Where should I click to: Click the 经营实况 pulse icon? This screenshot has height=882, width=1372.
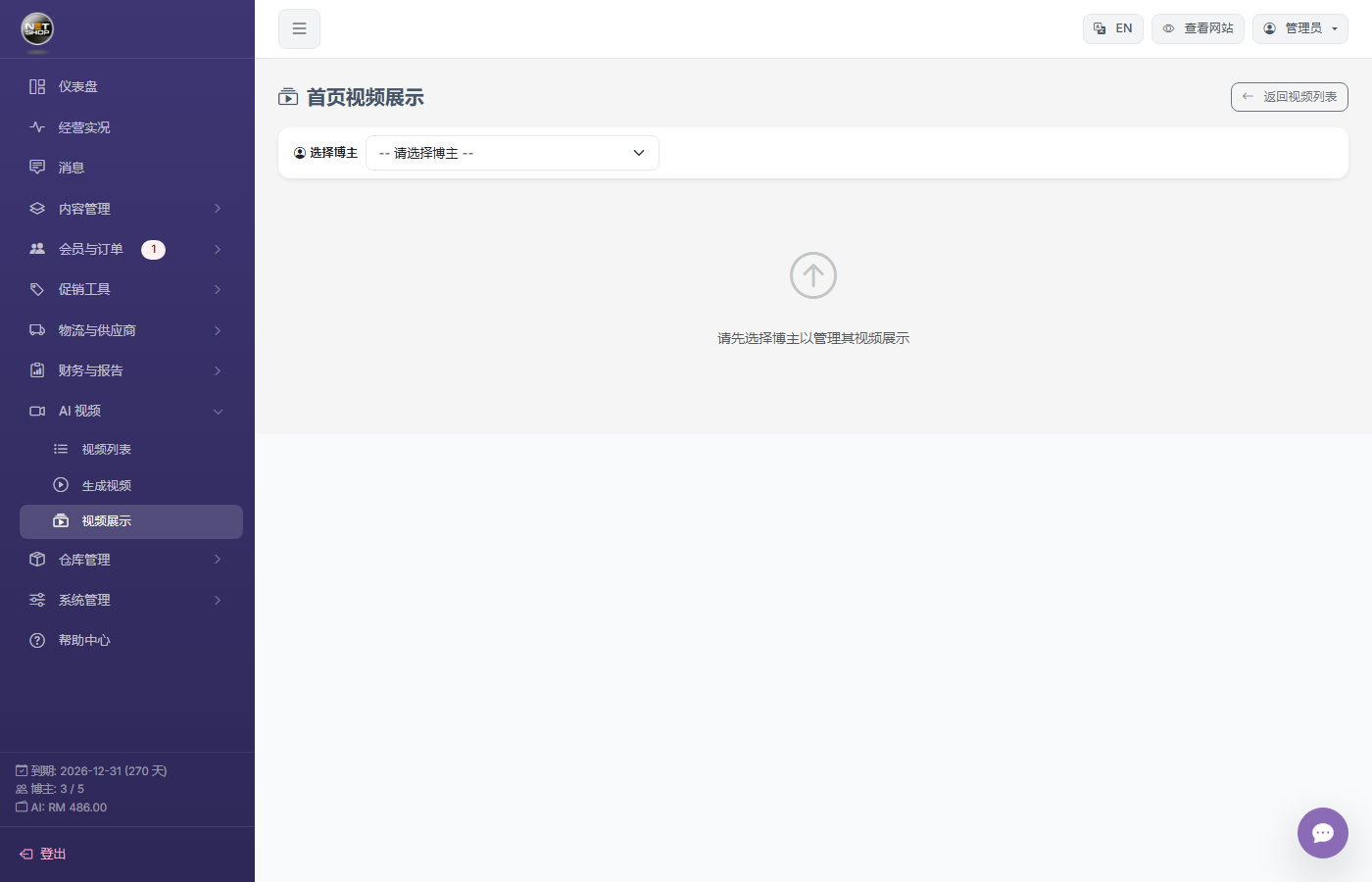pos(37,127)
